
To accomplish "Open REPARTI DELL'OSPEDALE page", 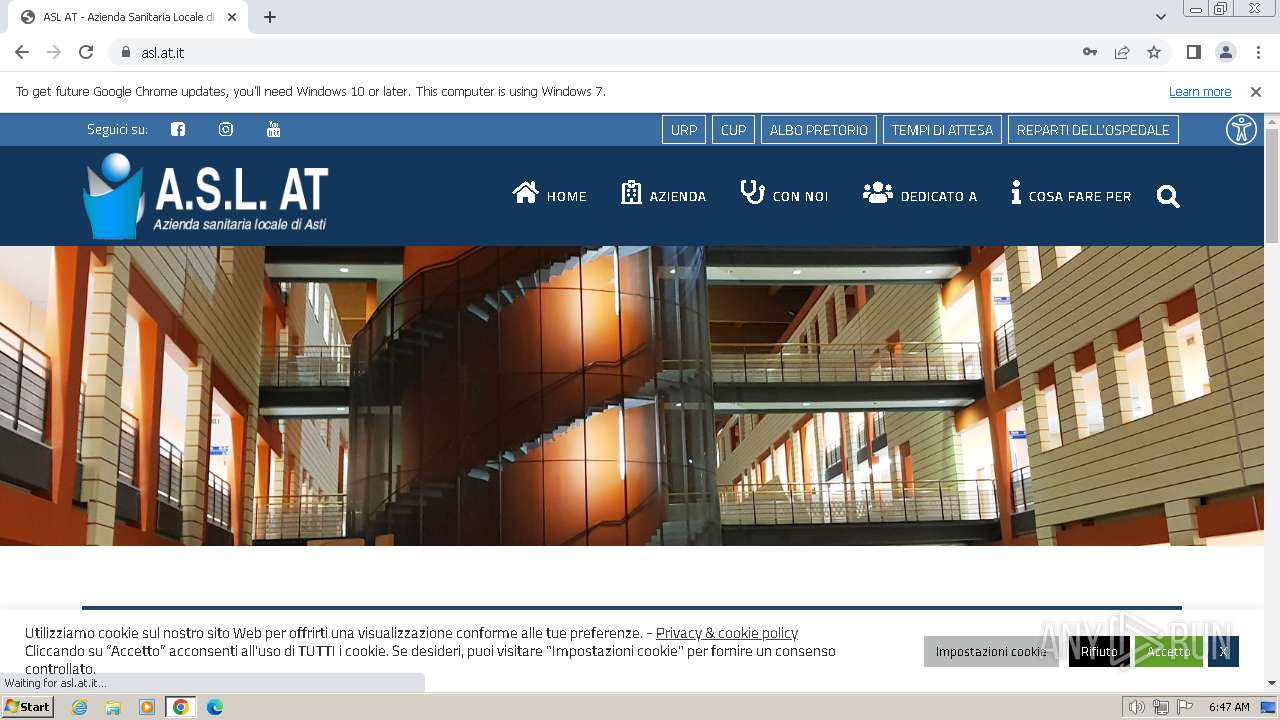I will [x=1093, y=130].
